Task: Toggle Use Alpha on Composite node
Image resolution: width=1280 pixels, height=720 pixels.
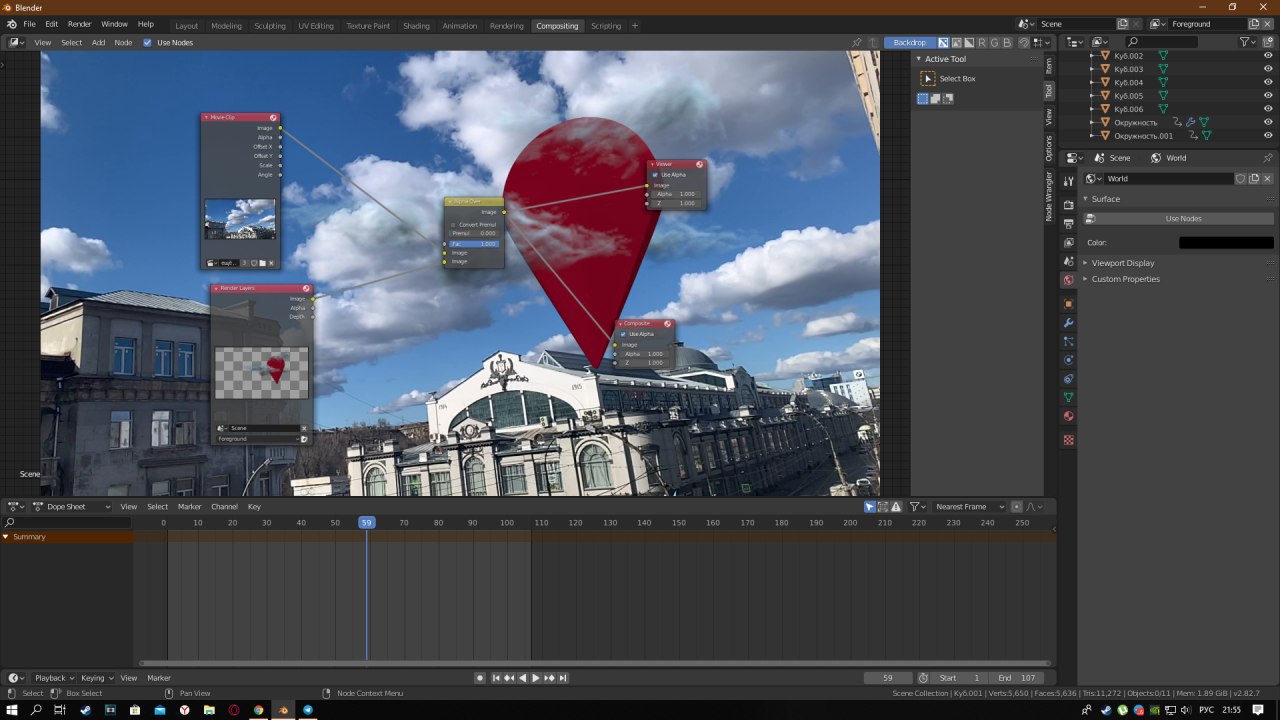Action: [x=623, y=334]
